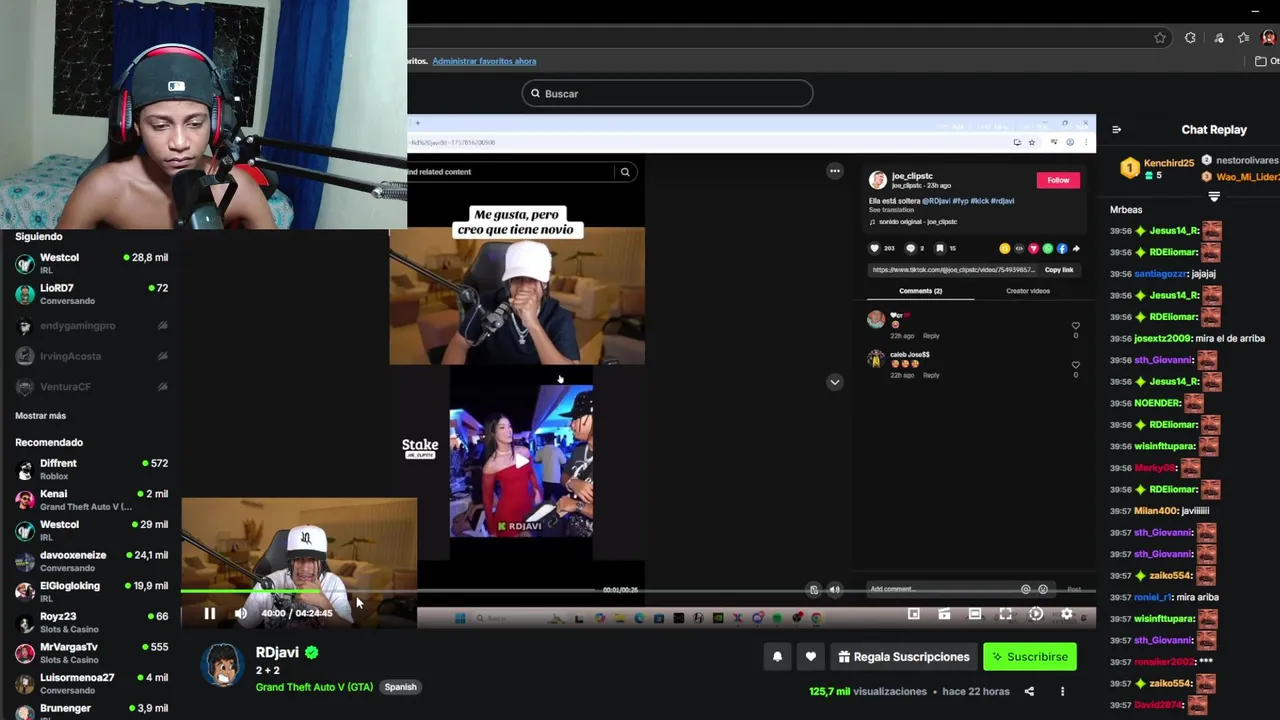Mute the Kick player volume
Viewport: 1280px width, 720px height.
[240, 613]
